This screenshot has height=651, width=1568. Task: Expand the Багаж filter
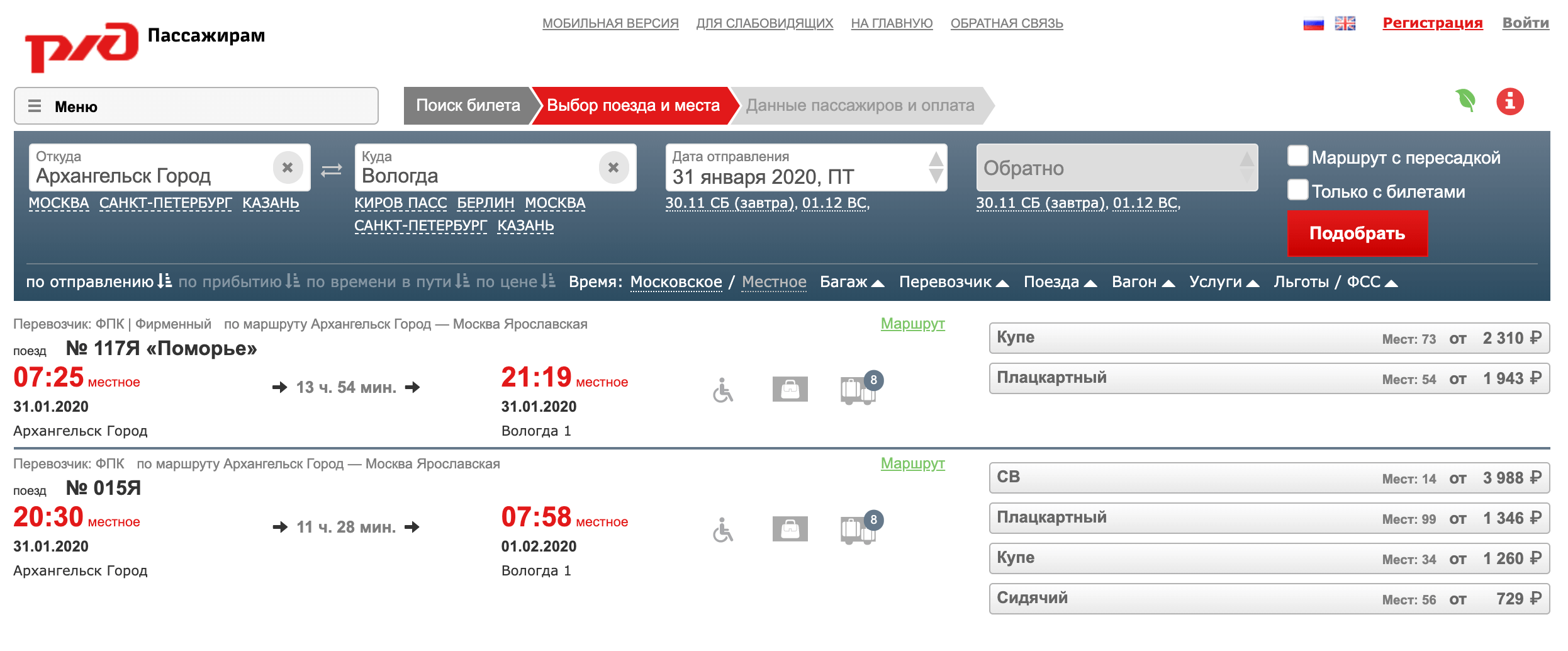[852, 282]
